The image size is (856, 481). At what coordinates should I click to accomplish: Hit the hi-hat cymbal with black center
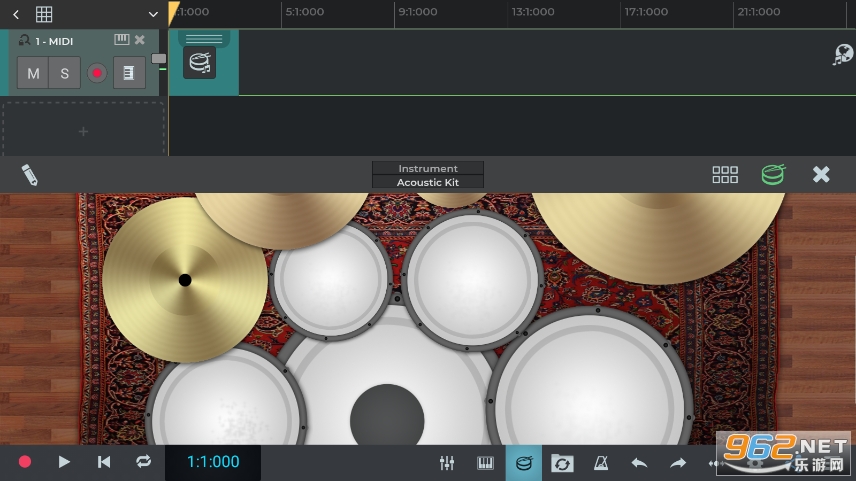pyautogui.click(x=185, y=280)
